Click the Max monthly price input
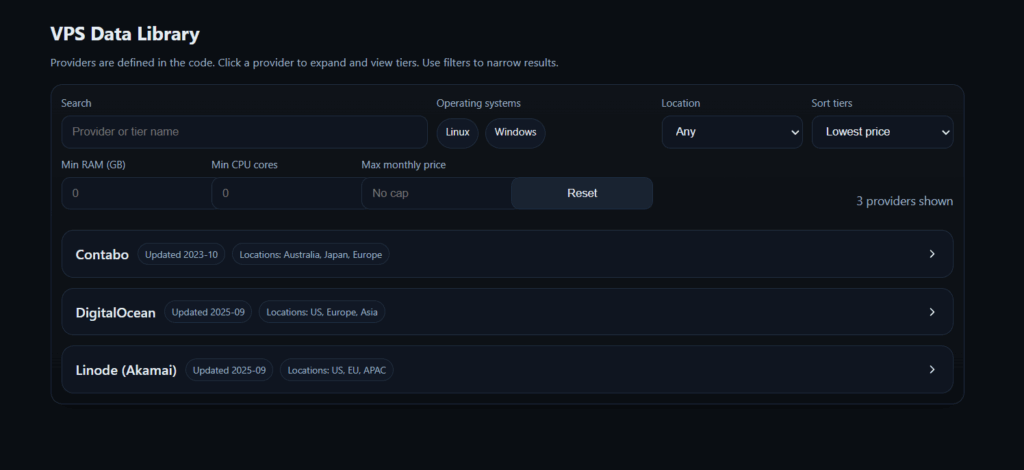 436,193
